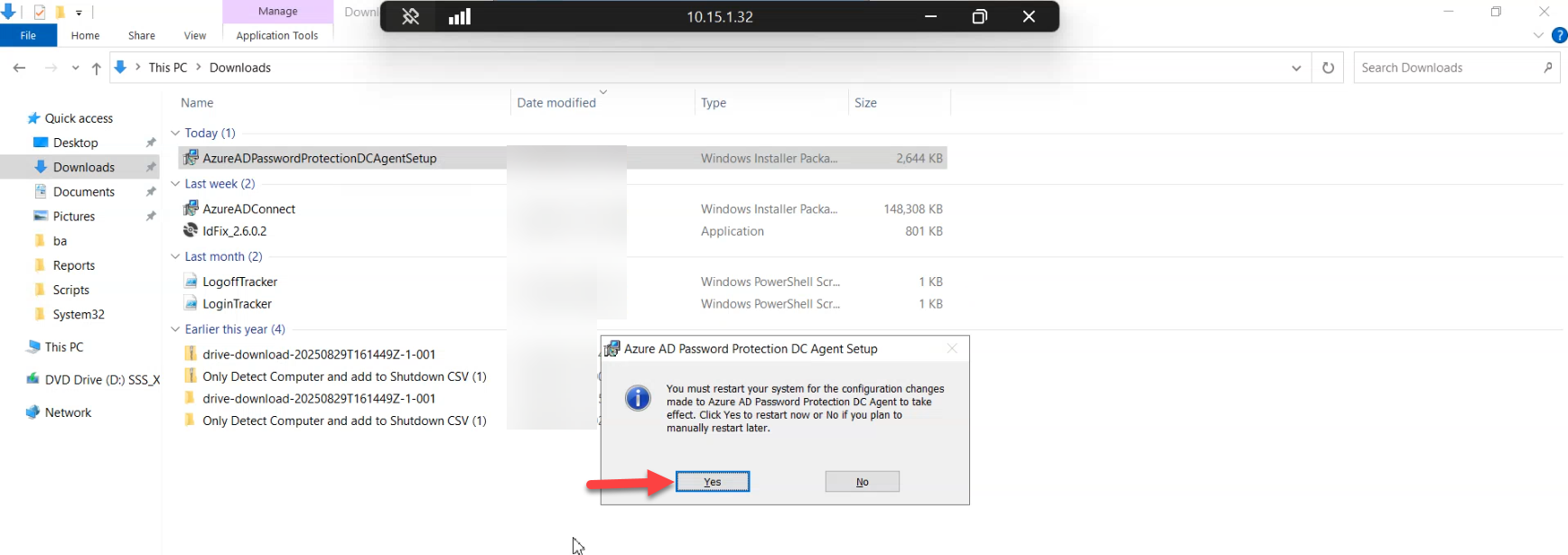Click the connection signal strength icon
Viewport: 1568px width, 555px height.
pos(460,16)
